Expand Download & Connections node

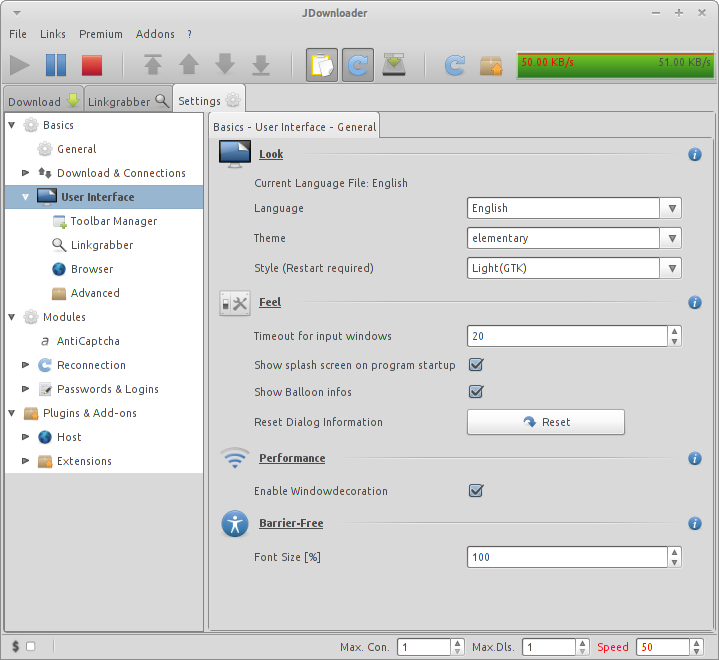click(26, 173)
